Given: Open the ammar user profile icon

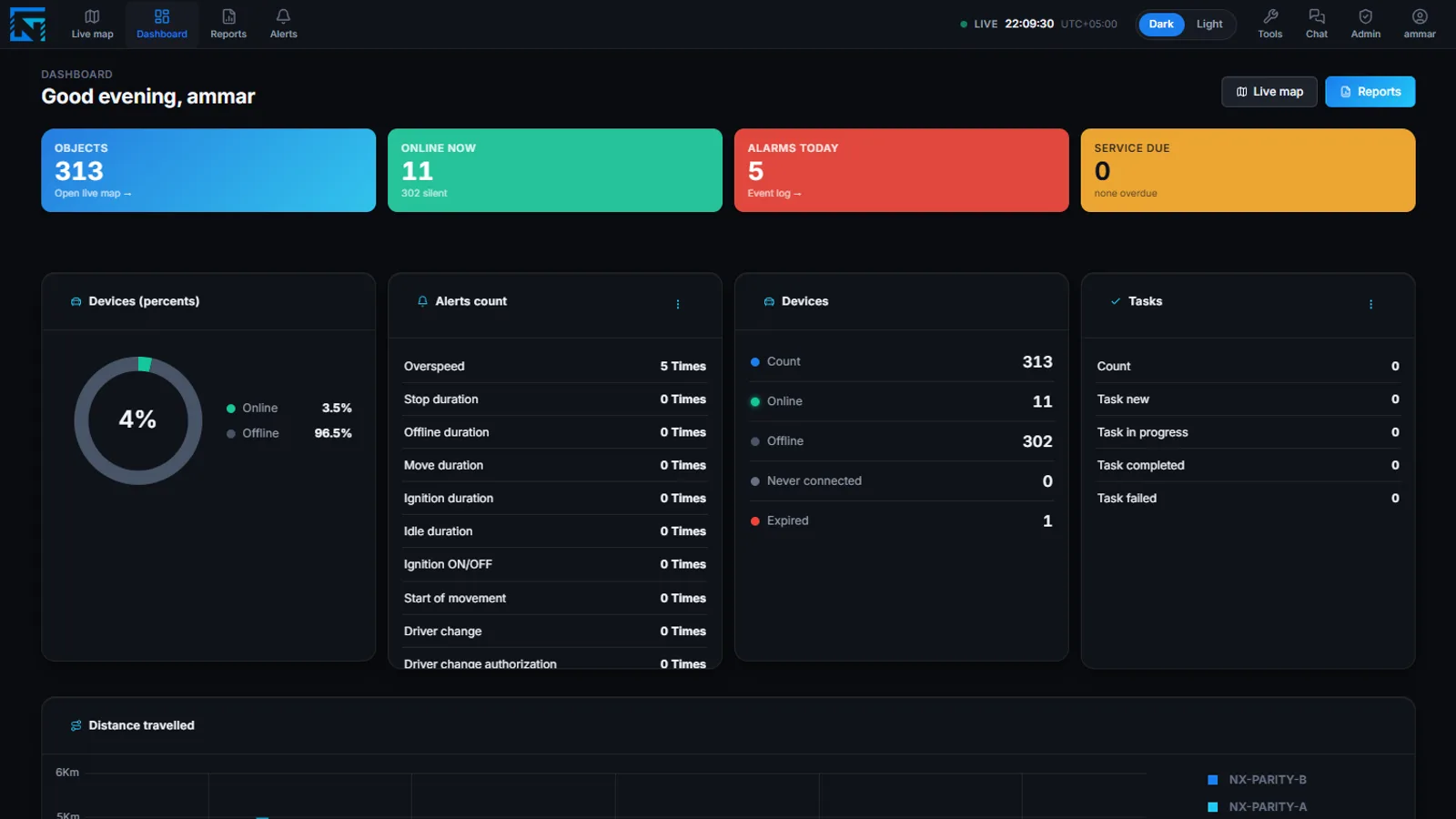Looking at the screenshot, I should [x=1420, y=25].
